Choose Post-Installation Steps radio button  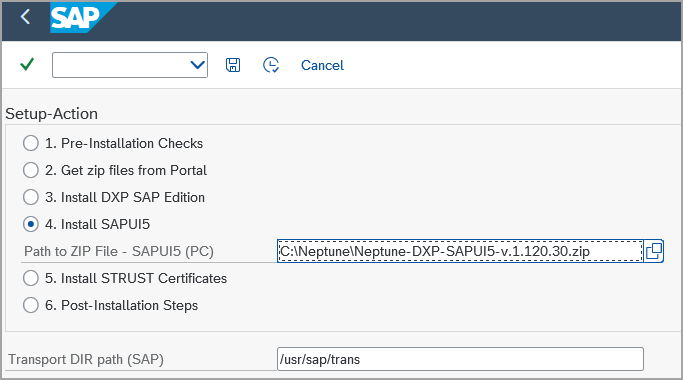30,305
